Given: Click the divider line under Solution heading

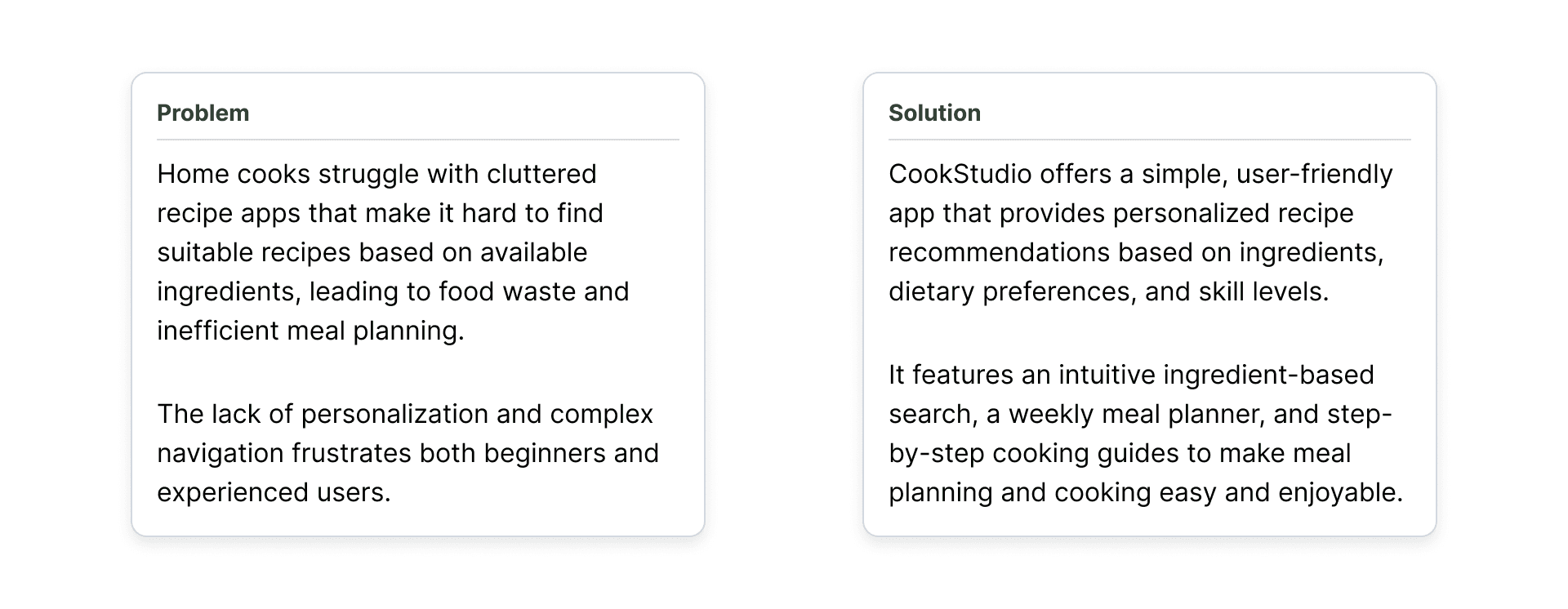Looking at the screenshot, I should 1150,140.
